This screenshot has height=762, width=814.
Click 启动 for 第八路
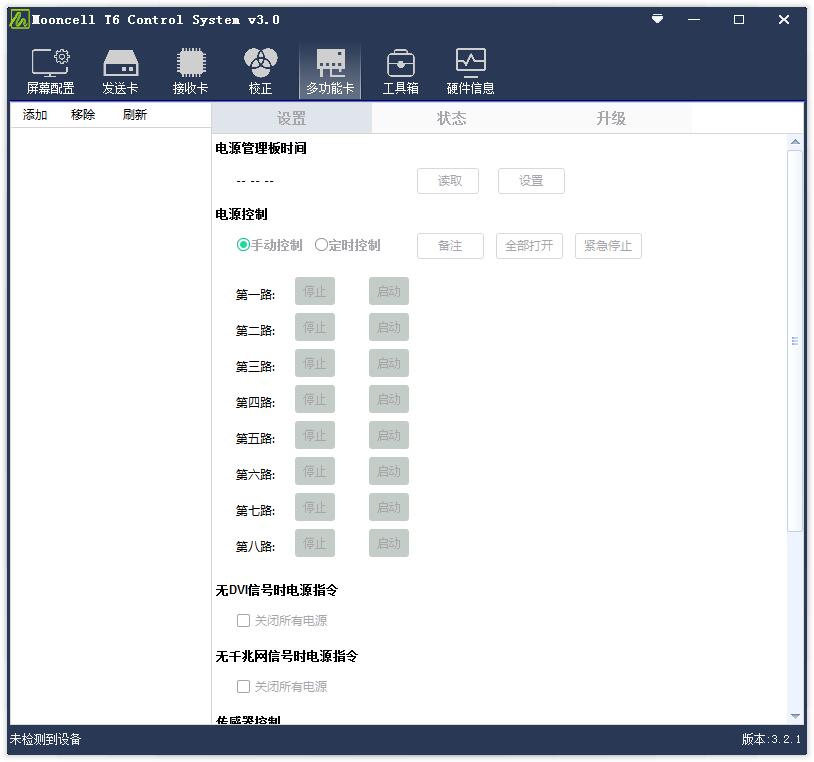pos(389,543)
